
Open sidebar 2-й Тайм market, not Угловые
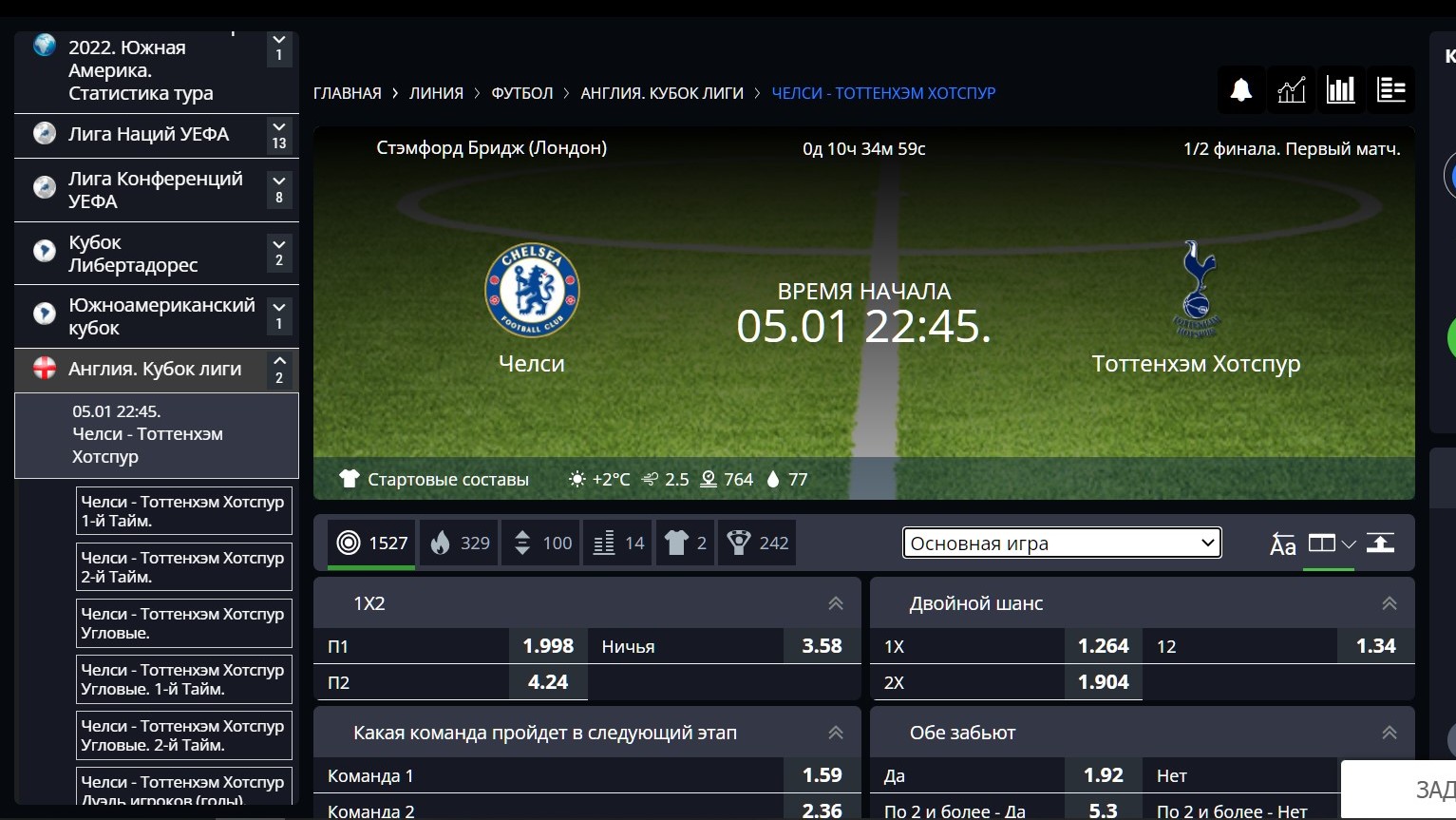tap(184, 567)
